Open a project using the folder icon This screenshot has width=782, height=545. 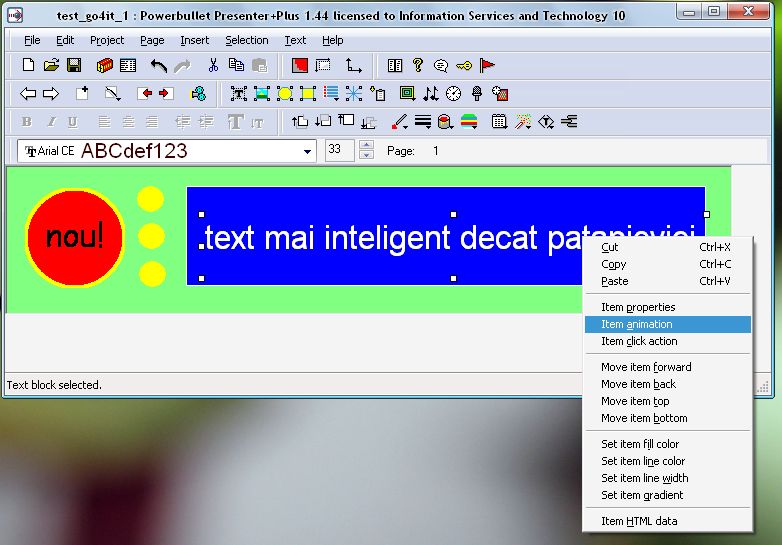(51, 65)
